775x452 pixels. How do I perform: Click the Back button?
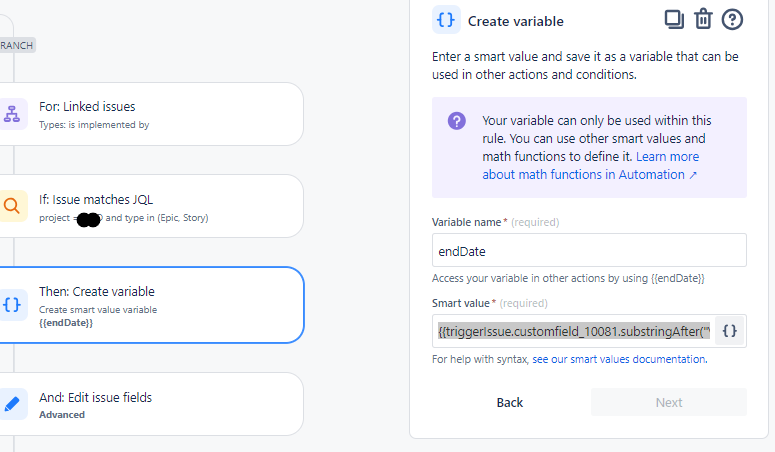(x=510, y=402)
